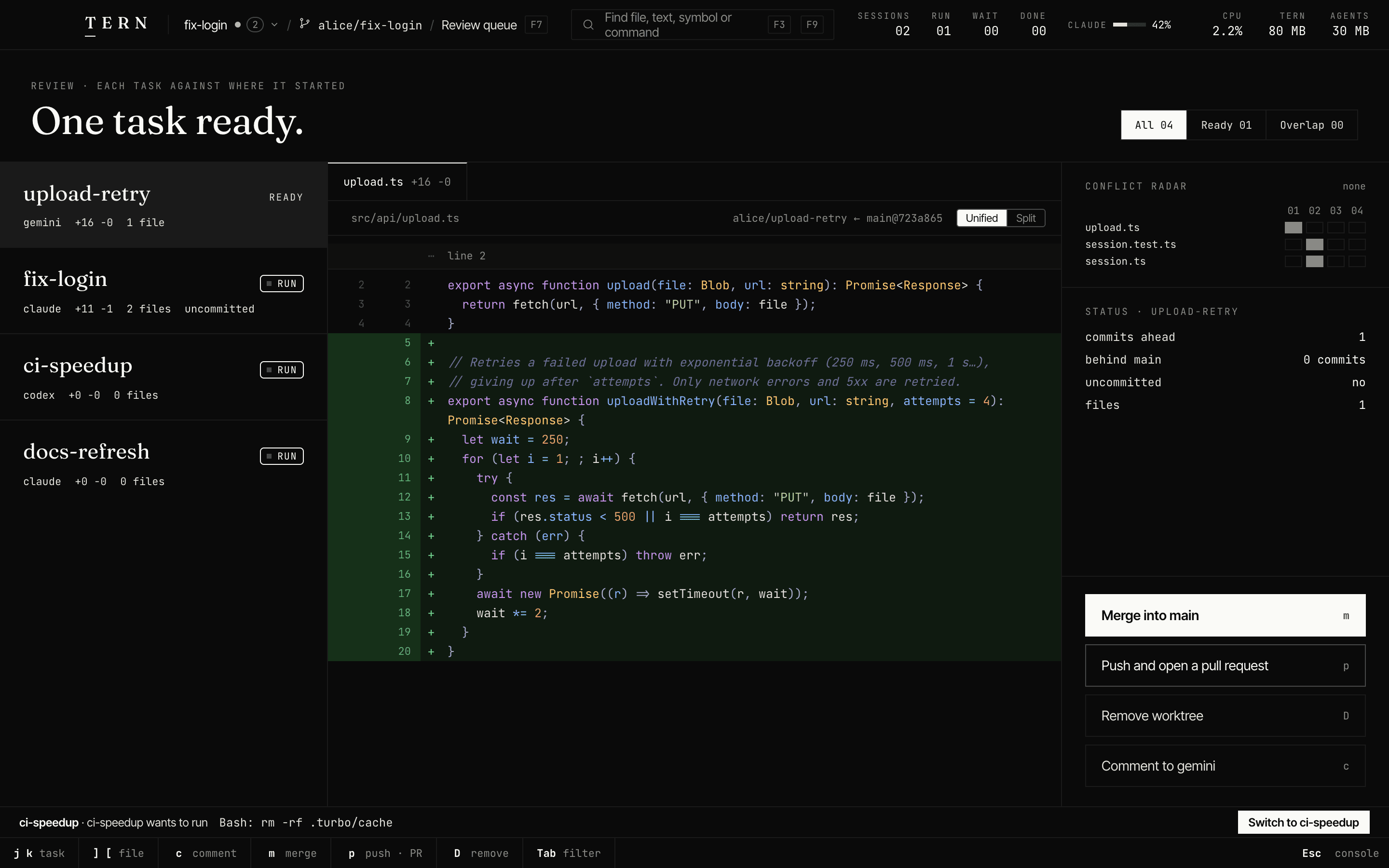1389x868 pixels.
Task: Select the Overlap 00 filter
Action: click(1311, 125)
